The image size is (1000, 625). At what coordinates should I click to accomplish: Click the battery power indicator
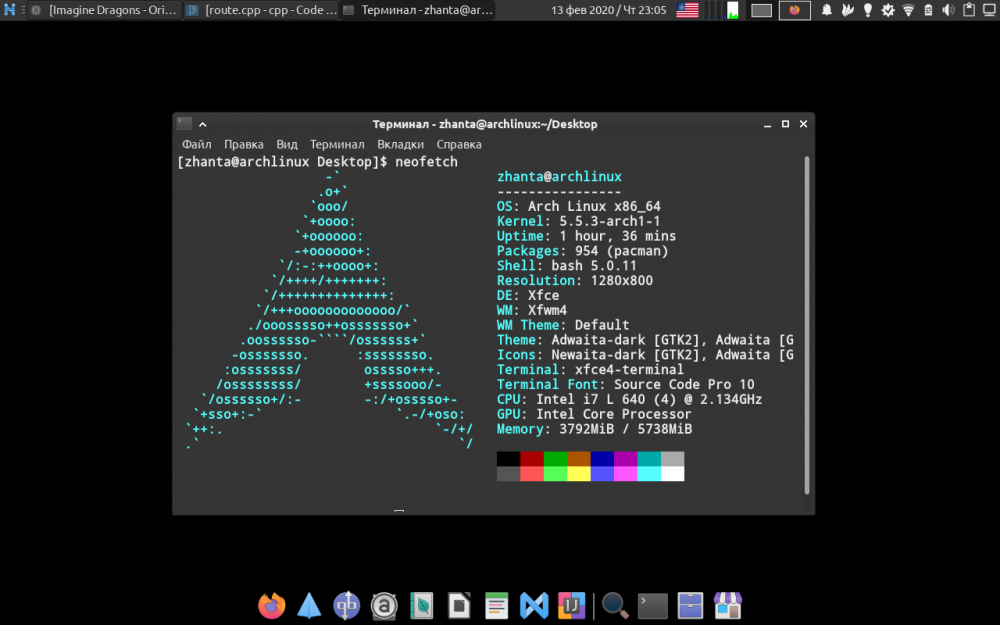point(929,10)
